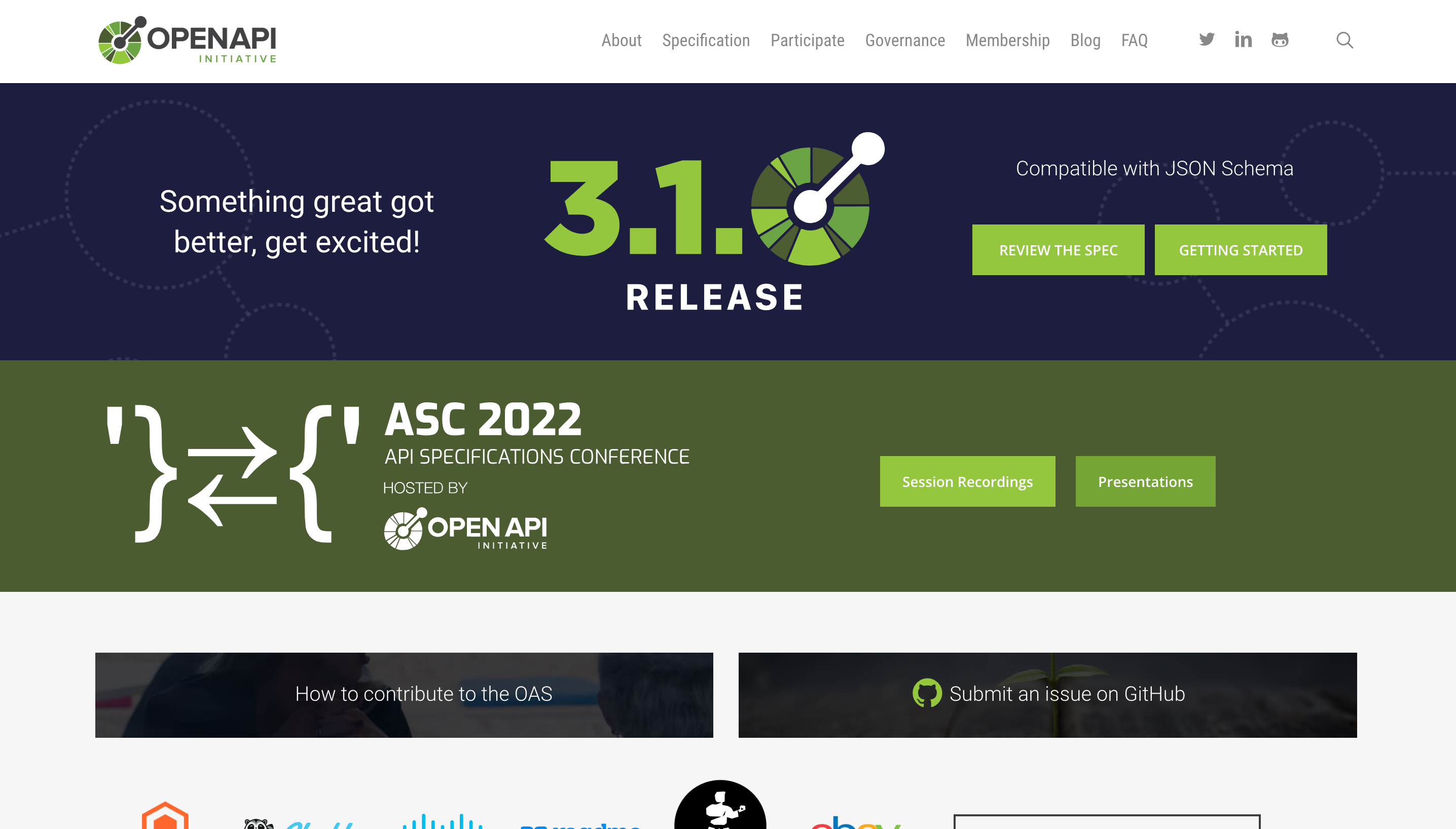The width and height of the screenshot is (1456, 829).
Task: Click the API Specifications Conference text
Action: click(x=536, y=457)
